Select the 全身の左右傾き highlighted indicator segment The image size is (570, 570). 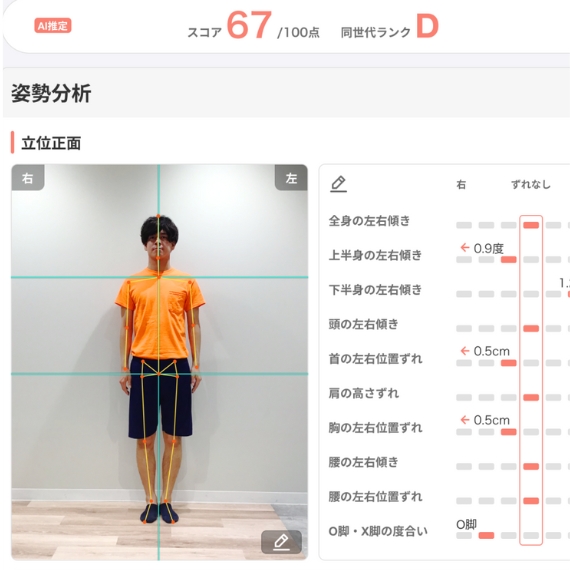click(x=531, y=225)
